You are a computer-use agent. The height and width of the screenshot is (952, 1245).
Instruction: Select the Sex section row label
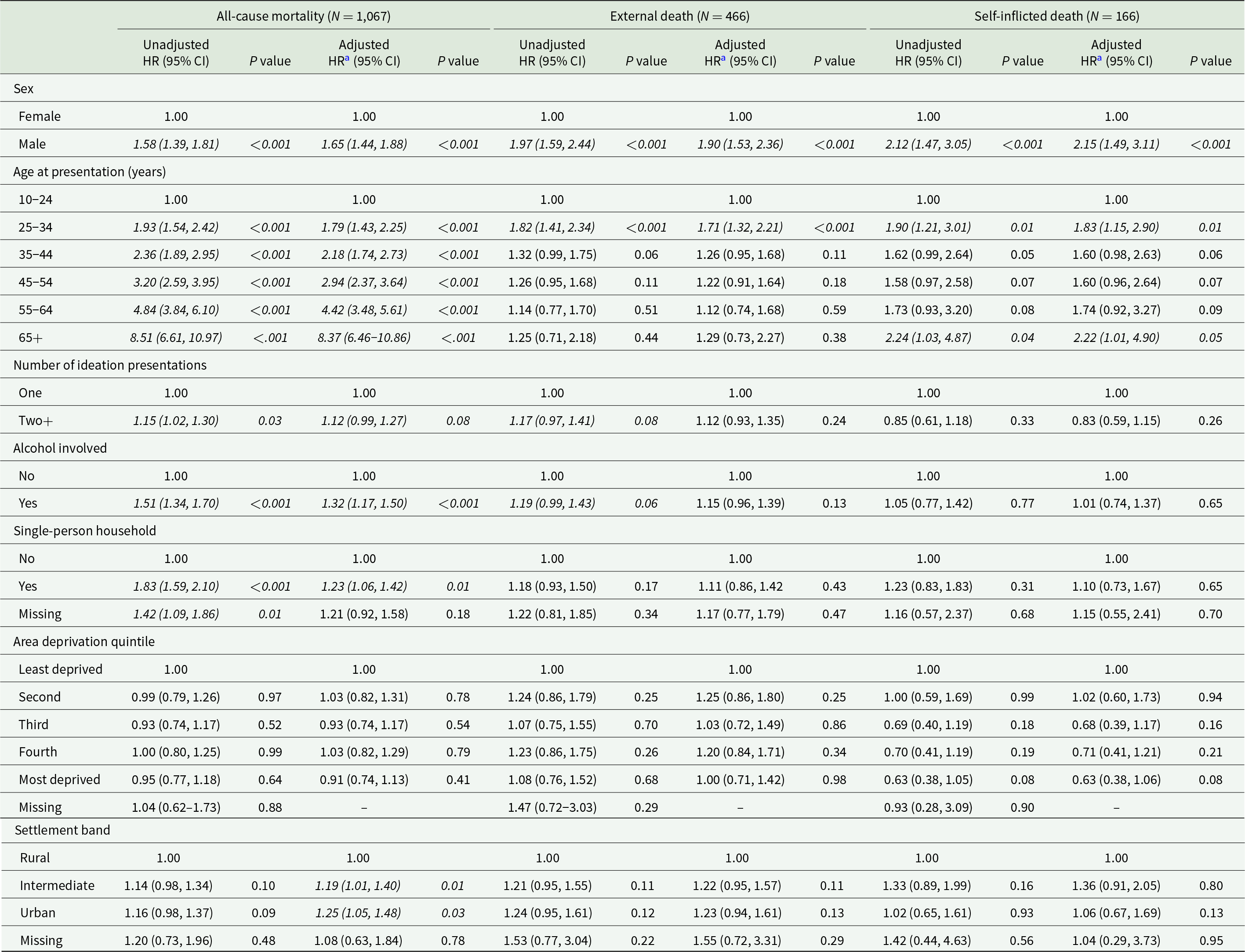23,88
